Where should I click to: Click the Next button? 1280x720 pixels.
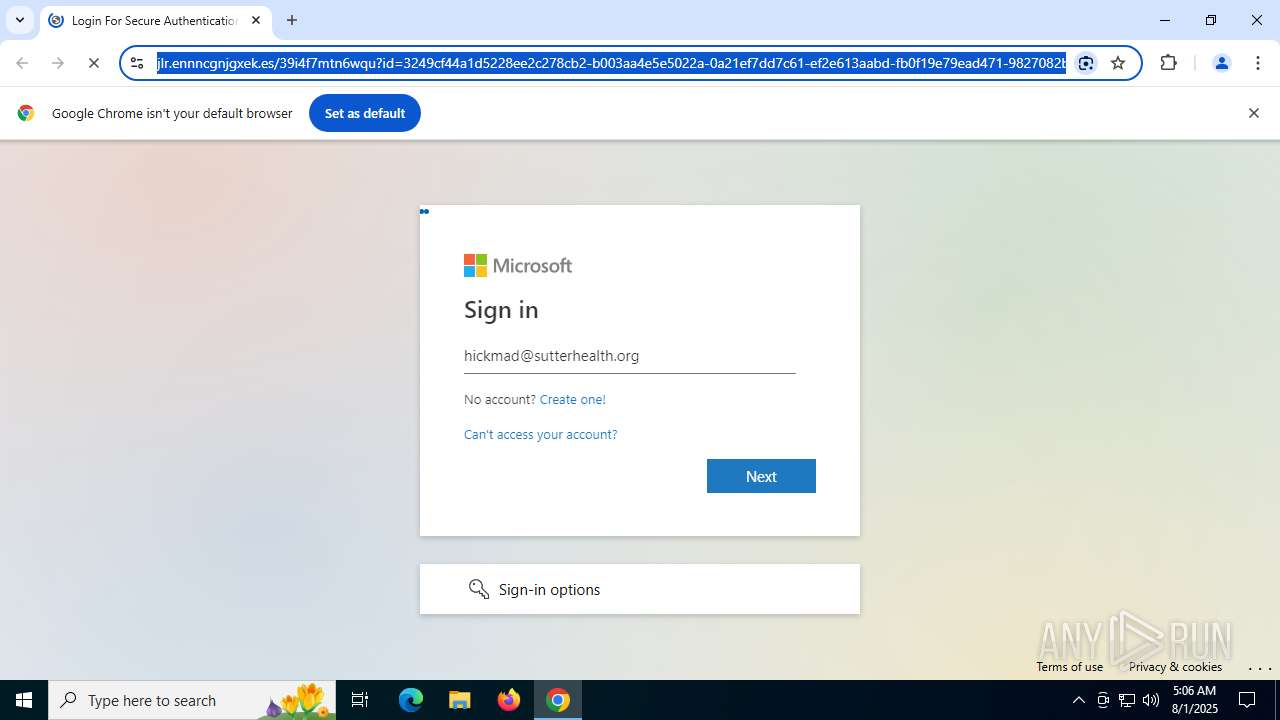pos(761,476)
